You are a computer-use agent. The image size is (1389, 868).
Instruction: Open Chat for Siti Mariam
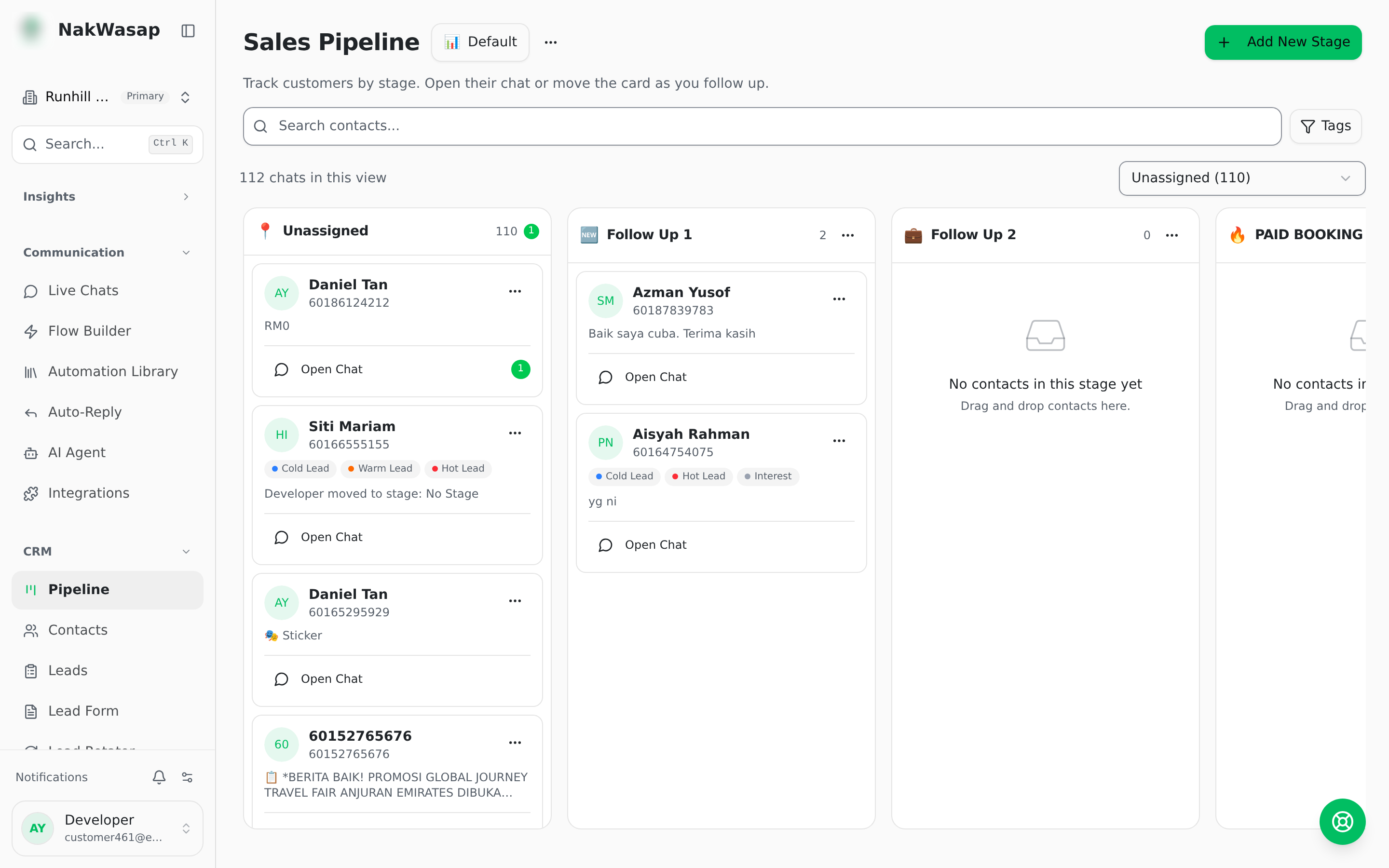click(x=319, y=537)
